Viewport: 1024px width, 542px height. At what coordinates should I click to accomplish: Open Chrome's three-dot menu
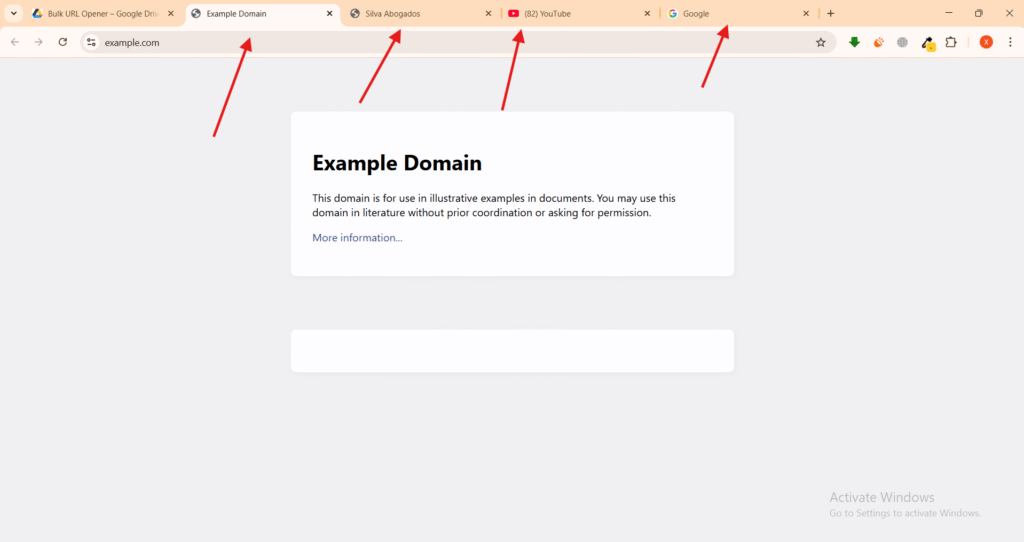point(1010,42)
